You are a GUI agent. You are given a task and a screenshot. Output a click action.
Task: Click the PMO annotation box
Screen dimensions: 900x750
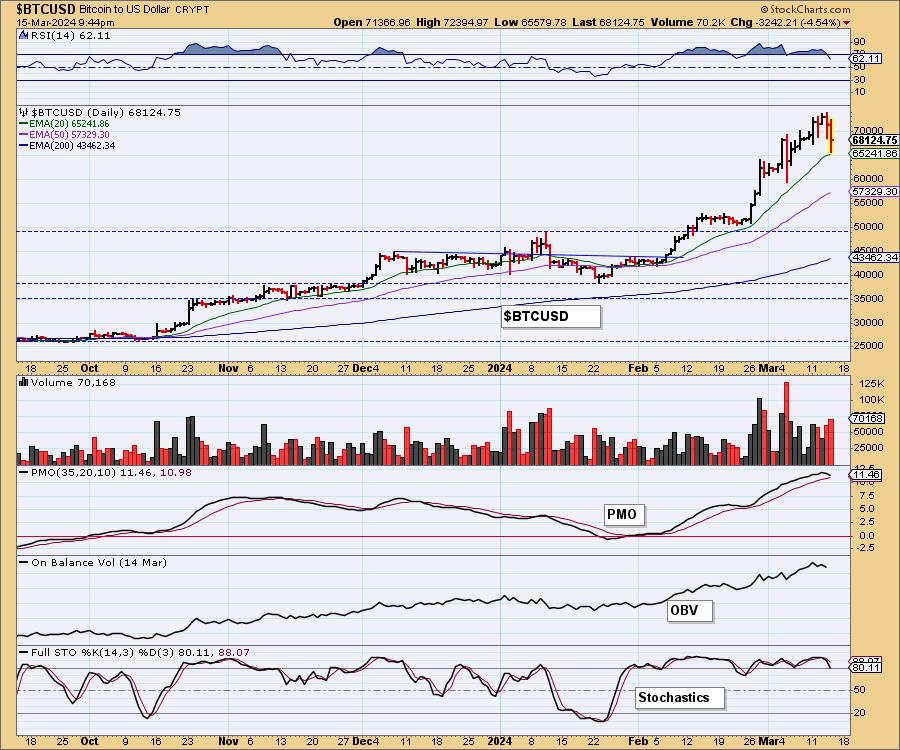[x=624, y=514]
